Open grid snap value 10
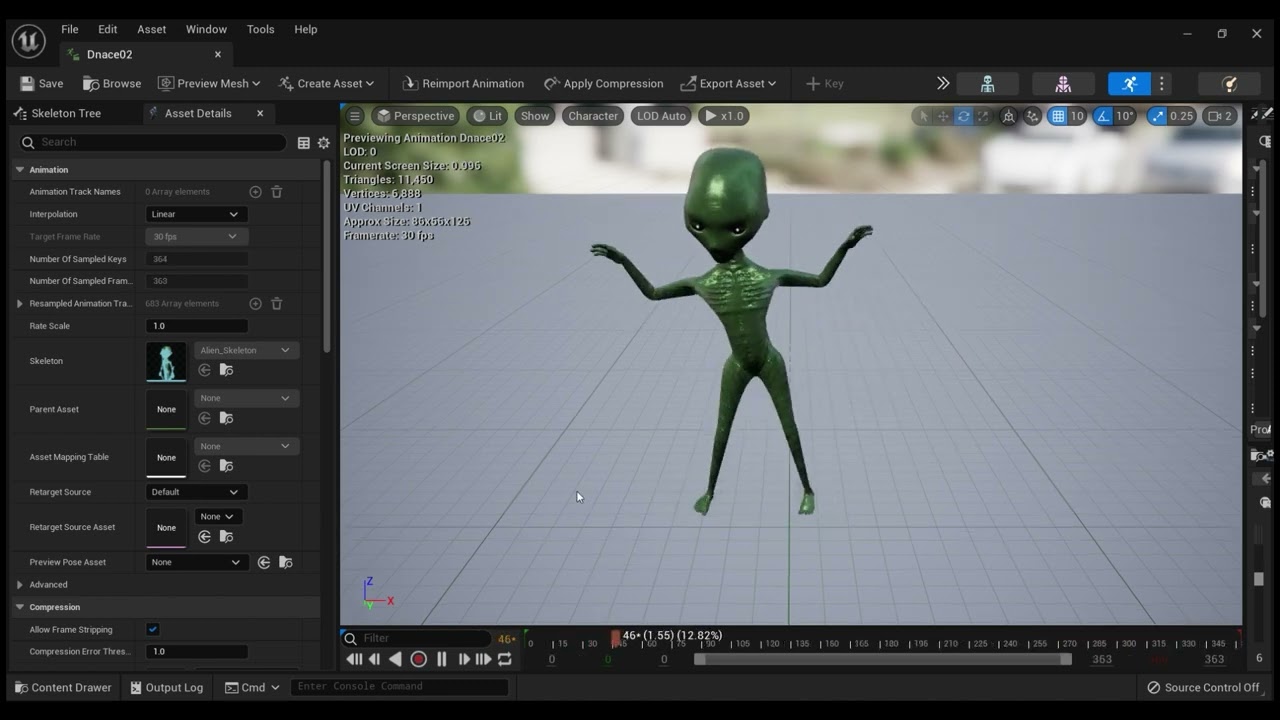1280x720 pixels. point(1077,116)
